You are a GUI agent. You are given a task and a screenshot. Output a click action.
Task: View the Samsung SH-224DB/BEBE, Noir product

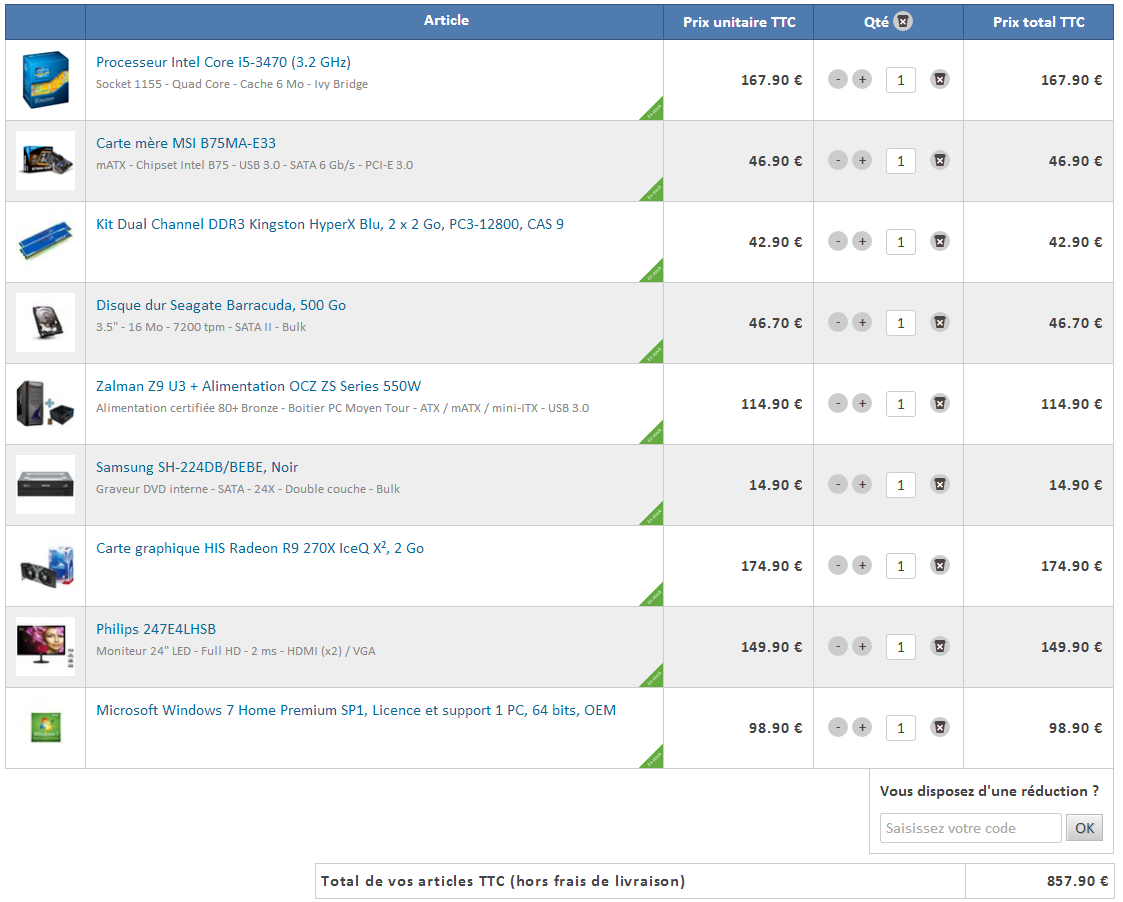197,467
